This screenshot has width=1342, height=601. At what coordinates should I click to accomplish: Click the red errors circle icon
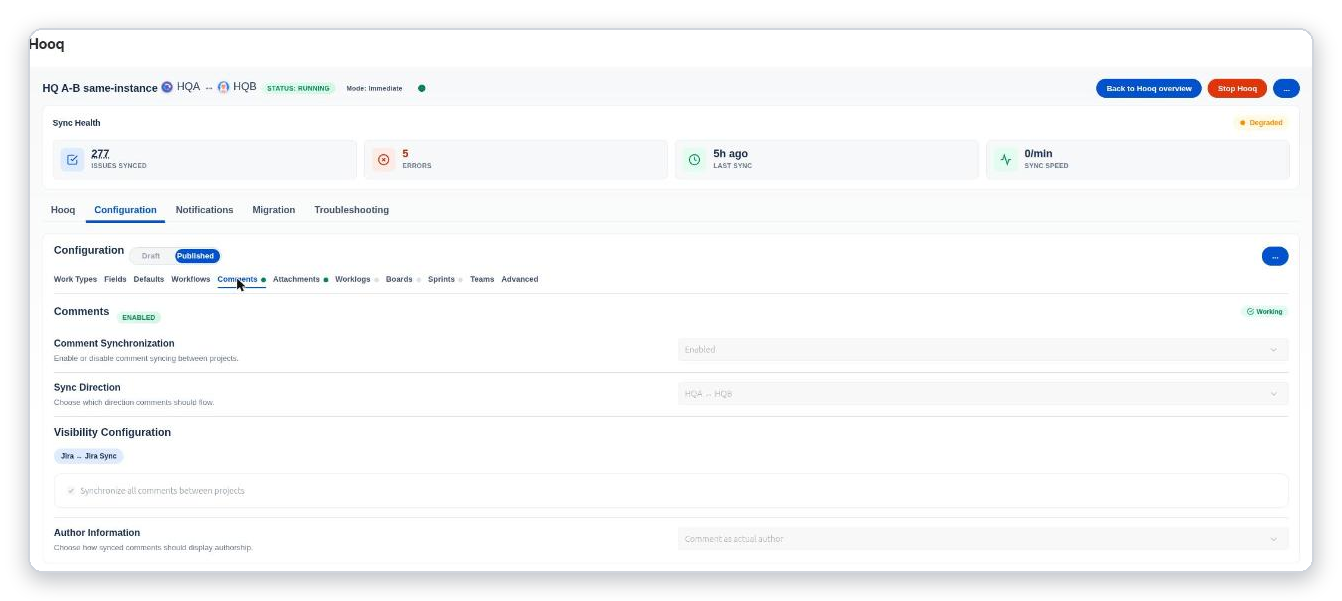pos(383,160)
